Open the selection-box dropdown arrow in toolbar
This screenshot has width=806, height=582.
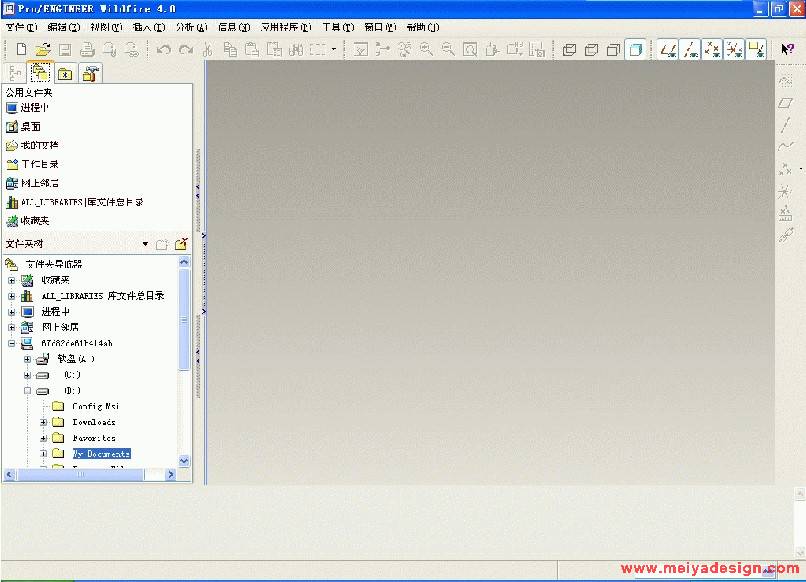[334, 49]
